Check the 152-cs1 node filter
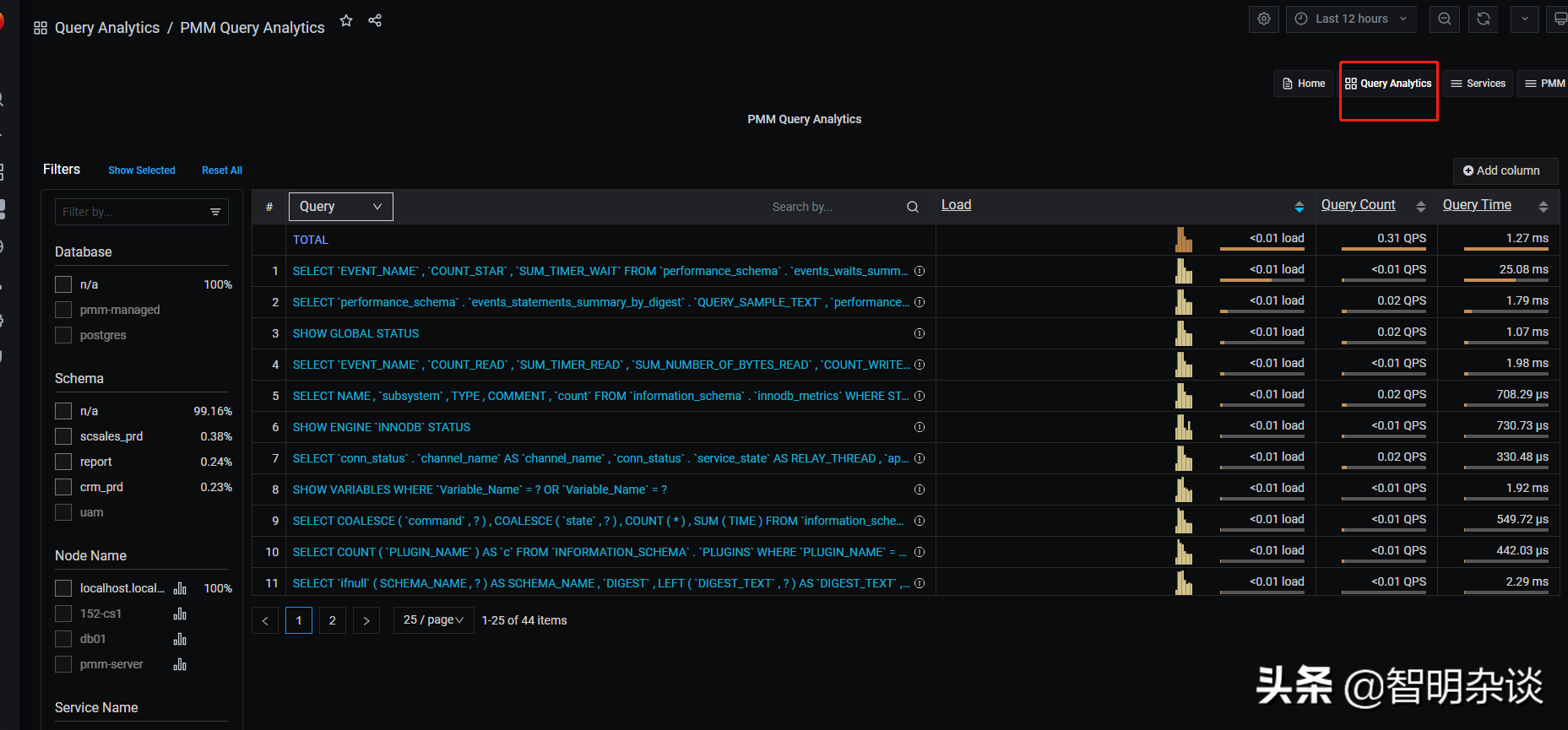The image size is (1568, 730). click(63, 614)
